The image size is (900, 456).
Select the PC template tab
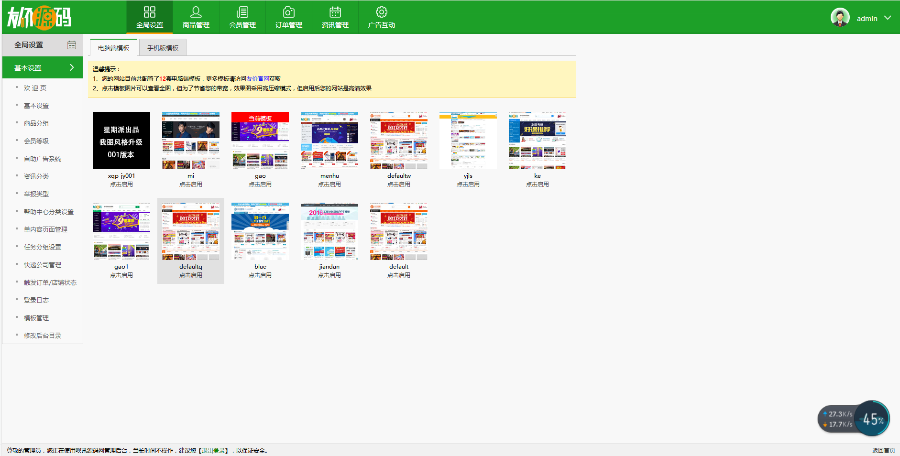click(x=113, y=47)
